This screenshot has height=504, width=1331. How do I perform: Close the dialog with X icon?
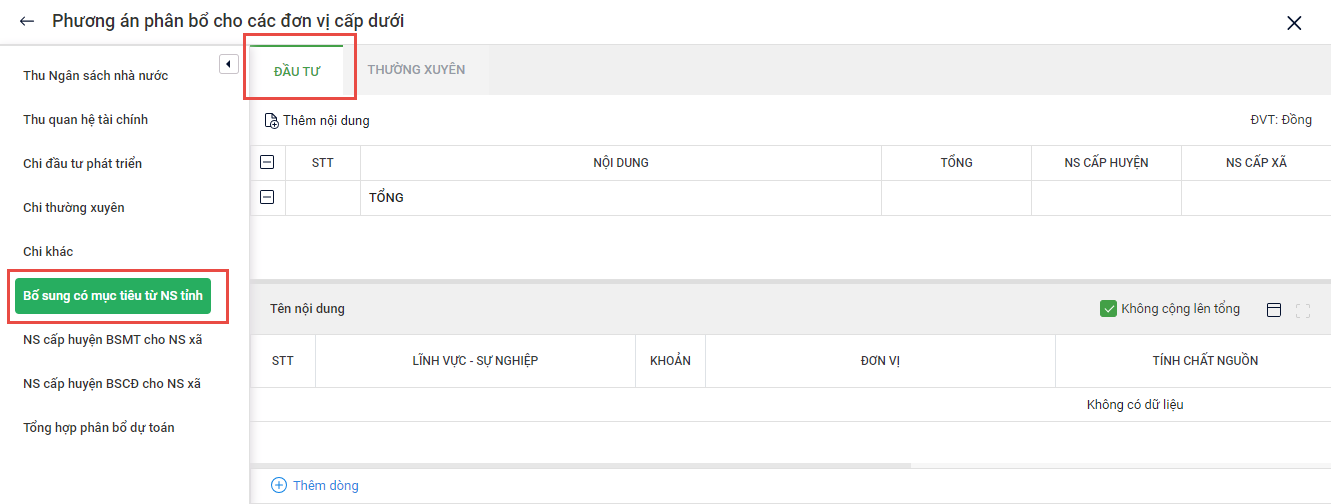pyautogui.click(x=1294, y=22)
